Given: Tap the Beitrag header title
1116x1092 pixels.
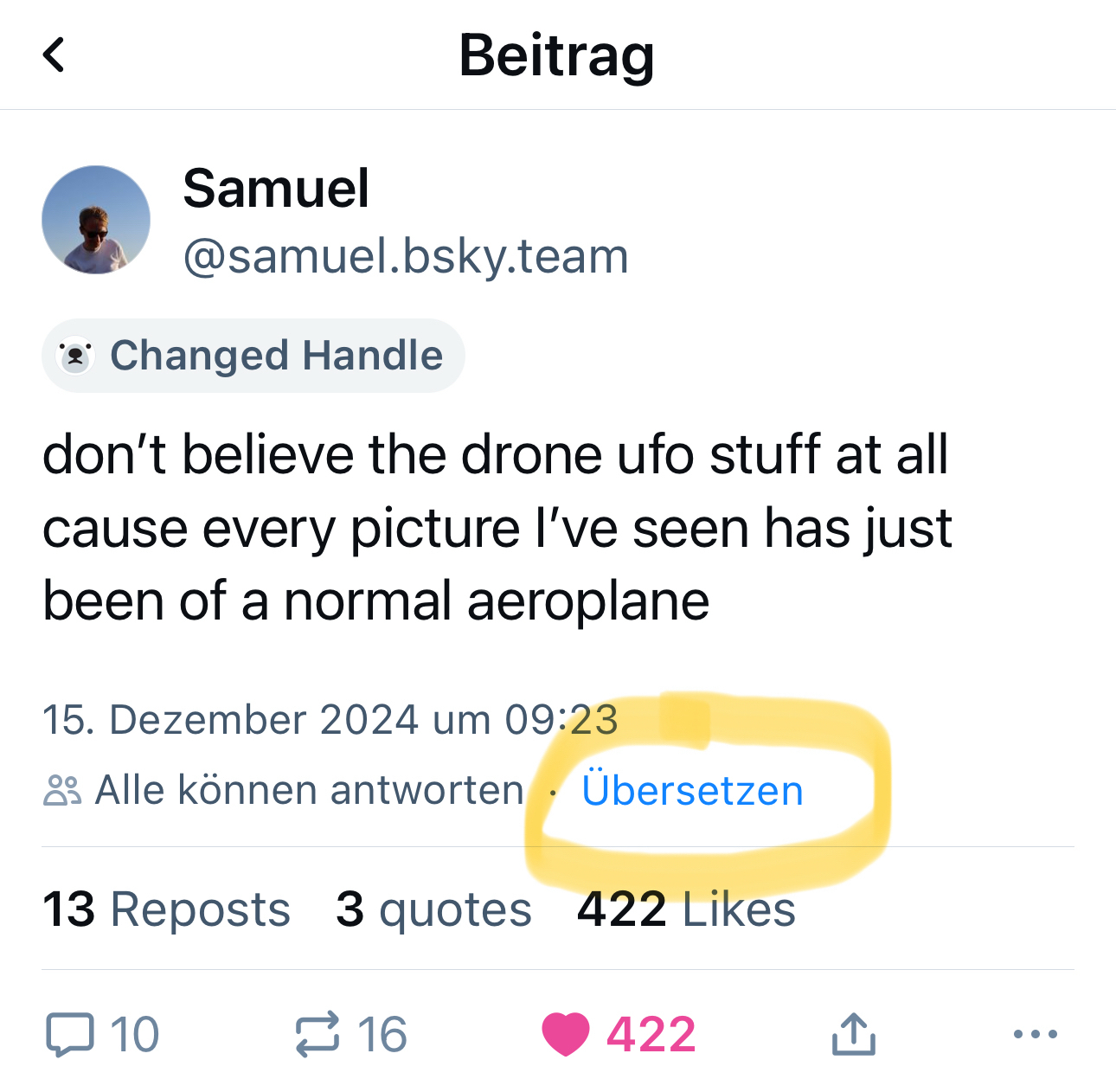Looking at the screenshot, I should pos(556,55).
